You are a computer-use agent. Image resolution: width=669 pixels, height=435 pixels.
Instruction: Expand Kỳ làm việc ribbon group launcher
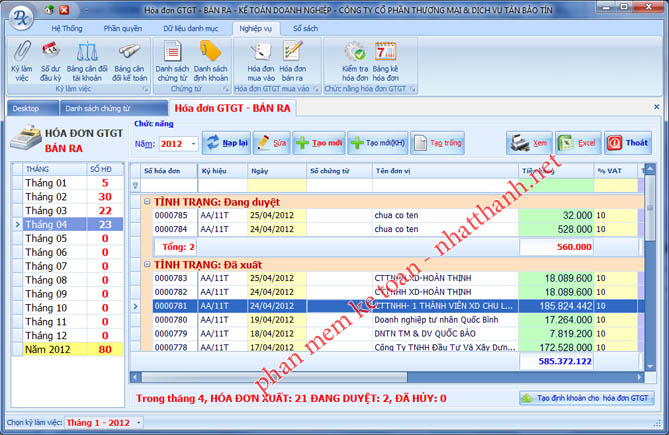pyautogui.click(x=145, y=89)
